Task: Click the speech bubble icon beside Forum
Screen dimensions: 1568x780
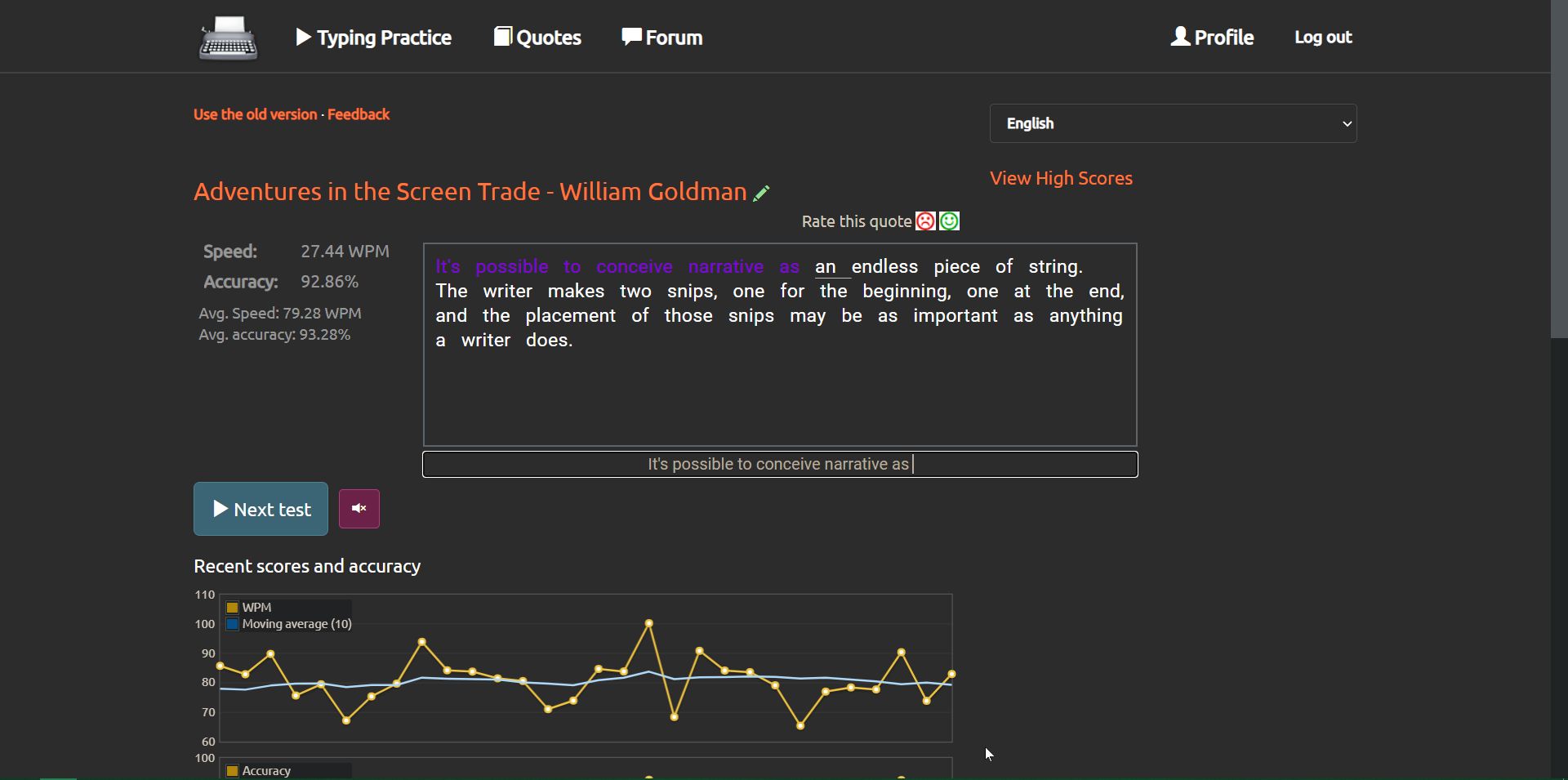Action: [631, 37]
